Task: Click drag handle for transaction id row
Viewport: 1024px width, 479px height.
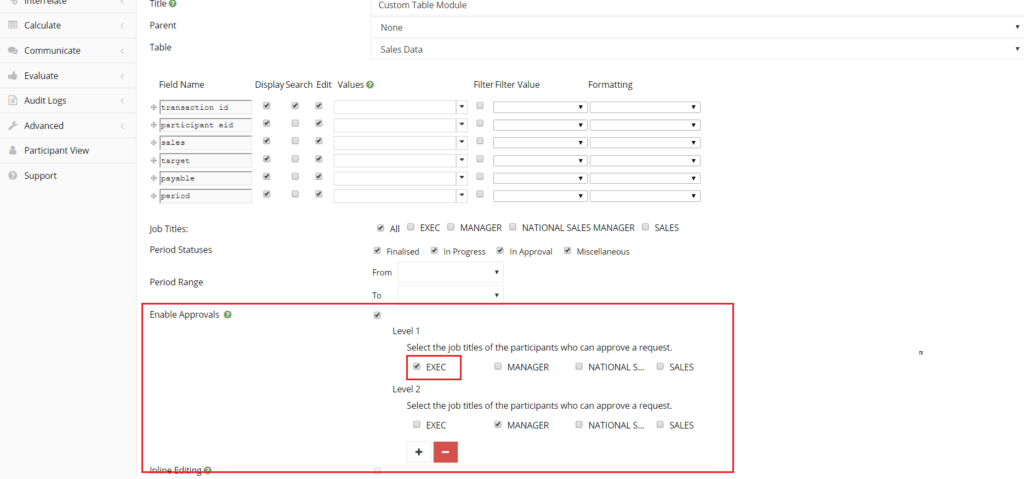Action: 154,107
